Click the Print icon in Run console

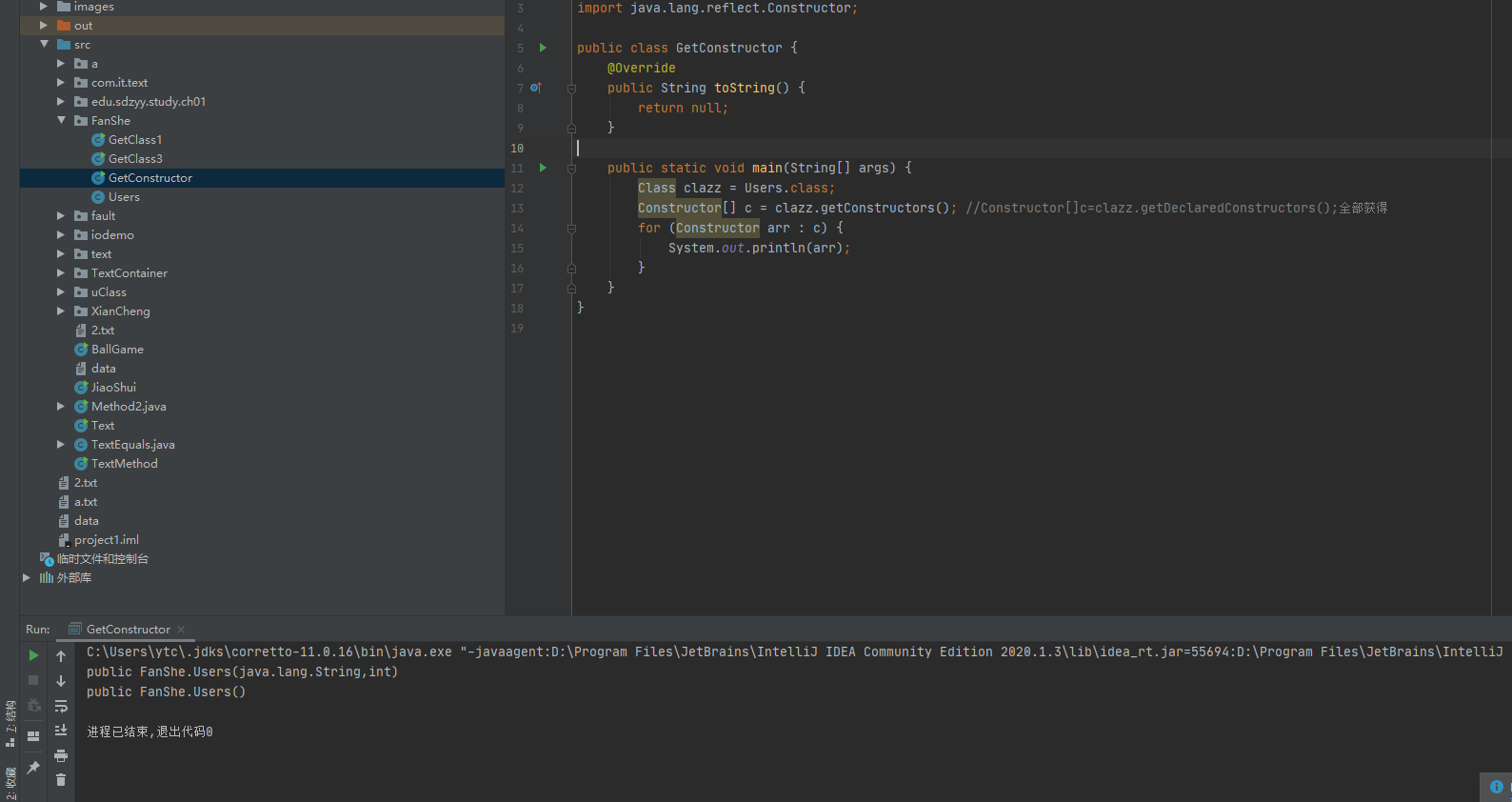[x=61, y=755]
